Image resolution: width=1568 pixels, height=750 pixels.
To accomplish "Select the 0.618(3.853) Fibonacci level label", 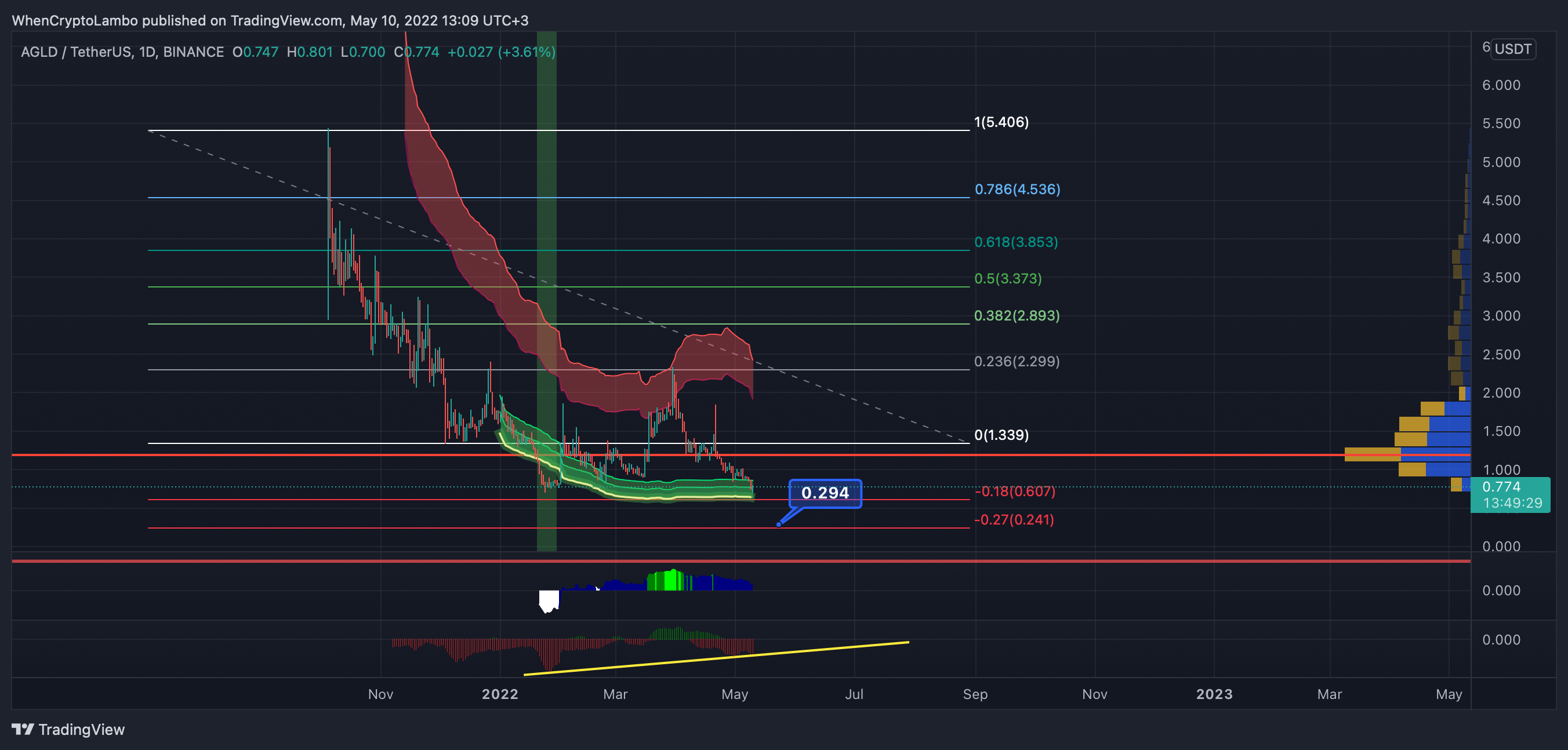I will pos(1016,242).
